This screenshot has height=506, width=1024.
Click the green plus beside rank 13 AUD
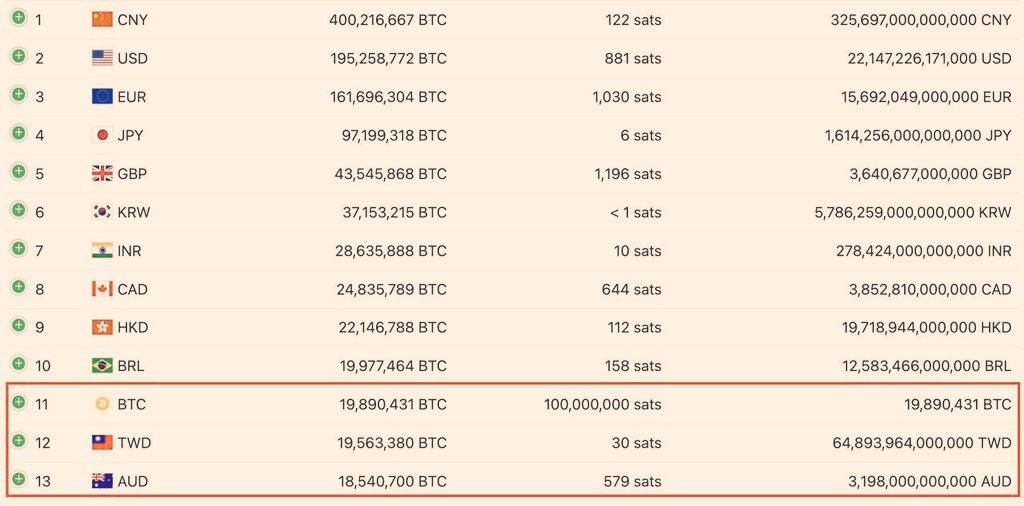point(19,479)
